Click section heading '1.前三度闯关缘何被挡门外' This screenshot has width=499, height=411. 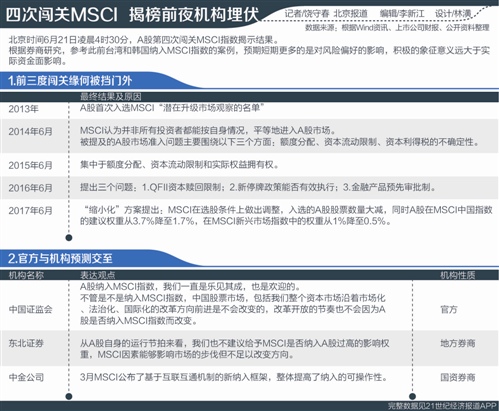coord(70,81)
